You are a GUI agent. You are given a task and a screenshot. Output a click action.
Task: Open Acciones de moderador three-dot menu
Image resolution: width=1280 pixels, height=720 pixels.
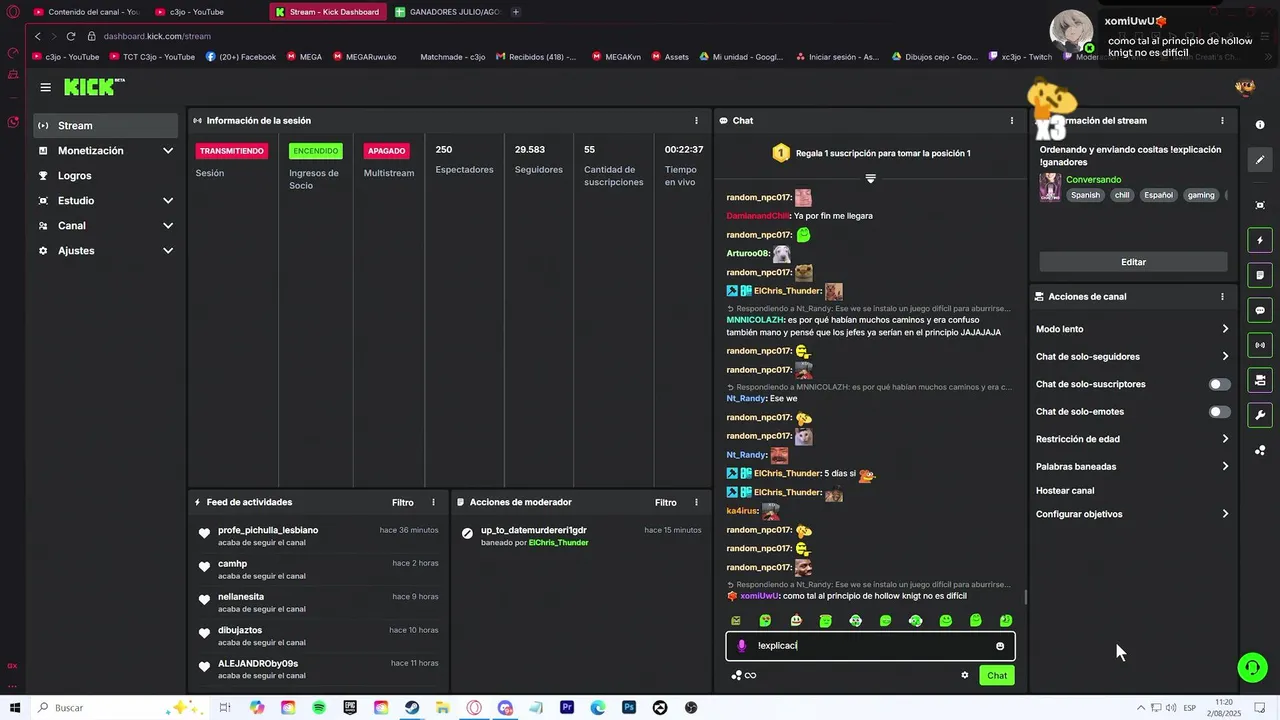coord(696,502)
